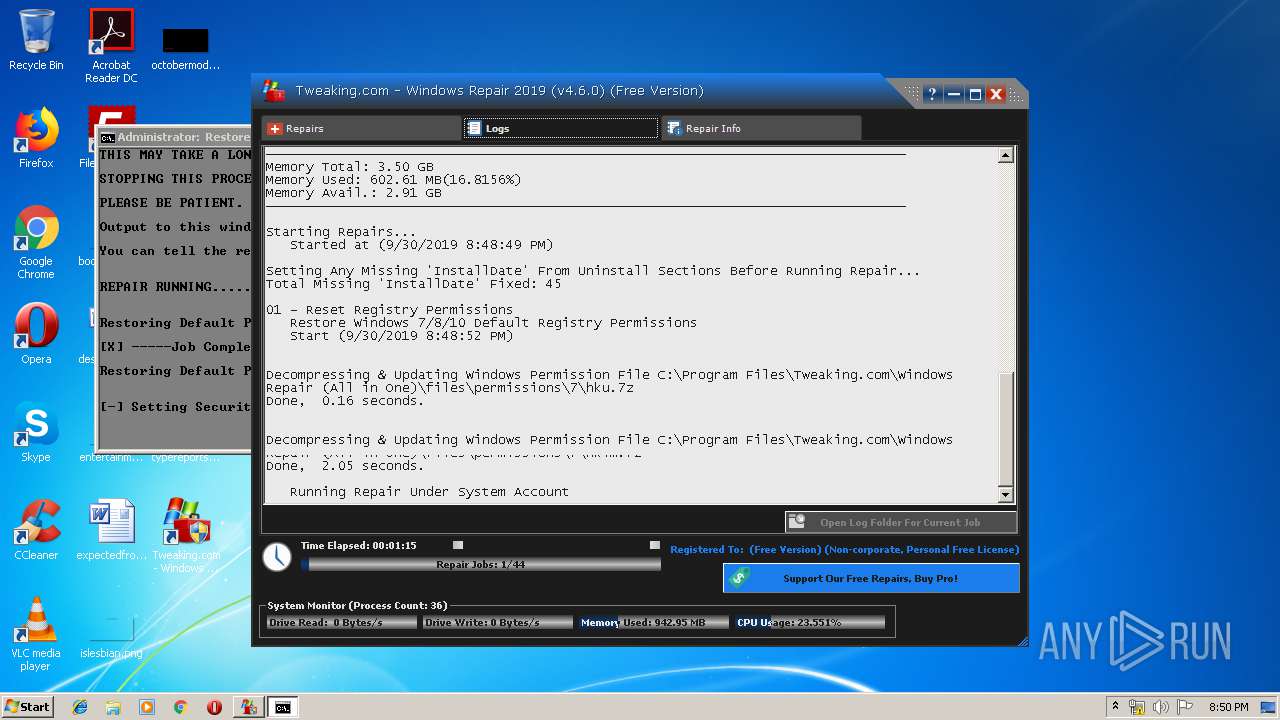The width and height of the screenshot is (1280, 720).
Task: Open CCleaner desktop shortcut
Action: (36, 530)
